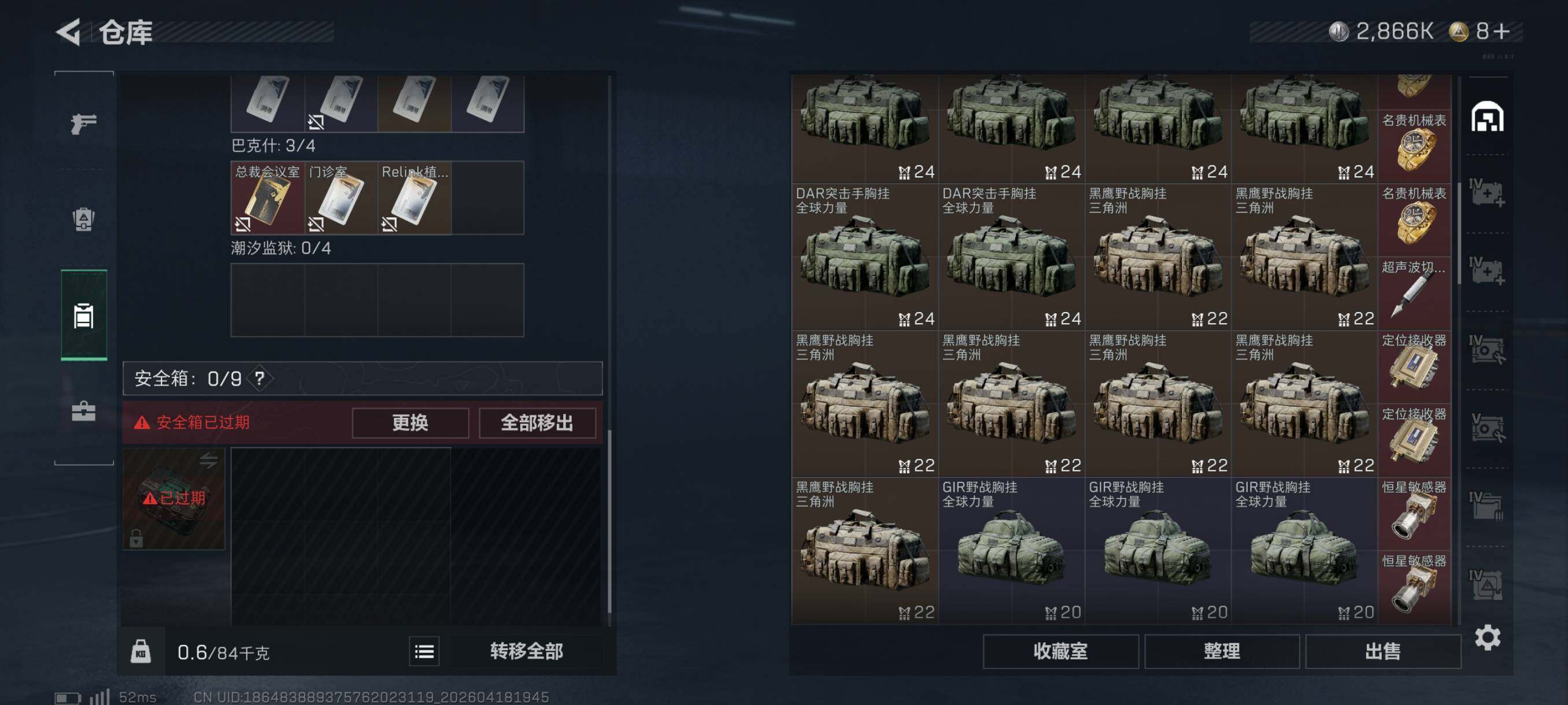Add first medical storage box expansion slot
The width and height of the screenshot is (1568, 705).
1487,193
